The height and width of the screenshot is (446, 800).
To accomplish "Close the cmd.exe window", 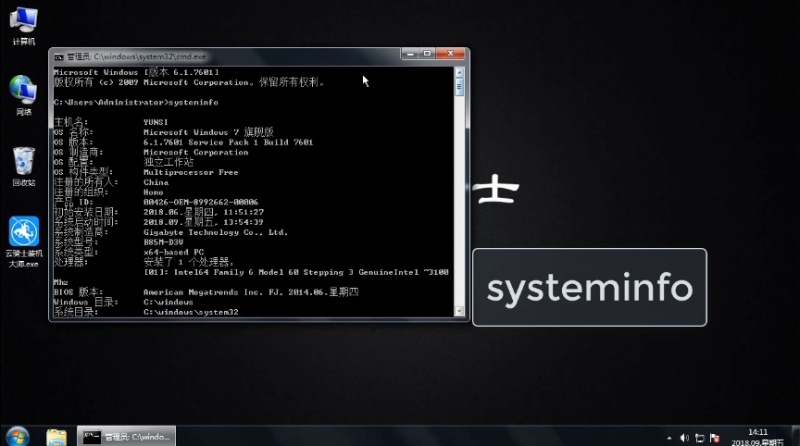I will [451, 53].
